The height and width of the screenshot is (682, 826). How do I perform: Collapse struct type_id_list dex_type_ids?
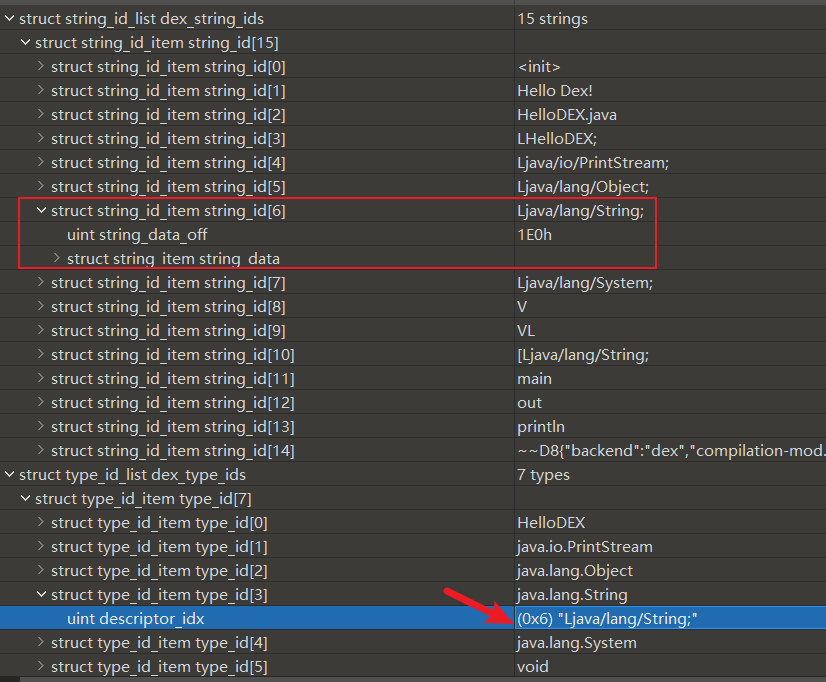pyautogui.click(x=9, y=474)
